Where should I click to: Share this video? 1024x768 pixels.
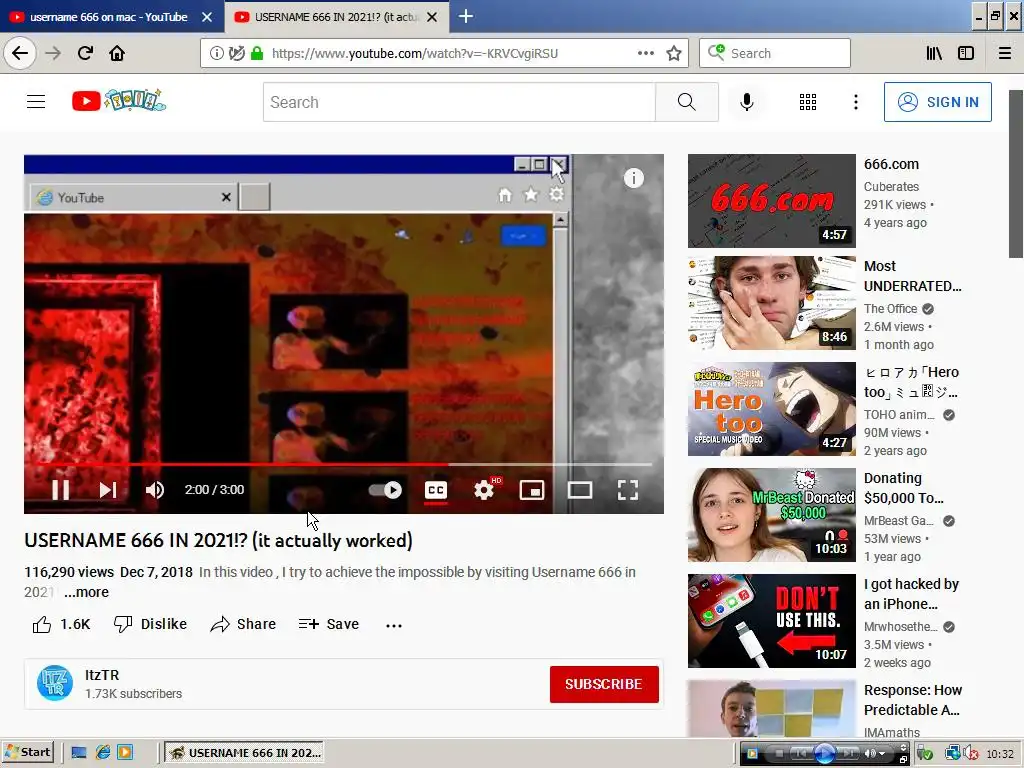[x=243, y=624]
